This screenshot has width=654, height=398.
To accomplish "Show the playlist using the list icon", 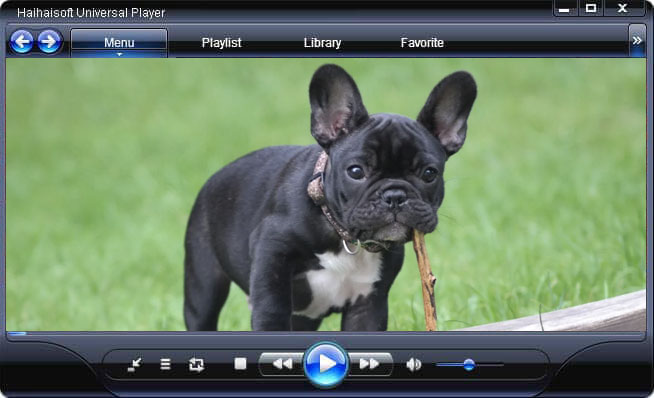I will pos(166,365).
